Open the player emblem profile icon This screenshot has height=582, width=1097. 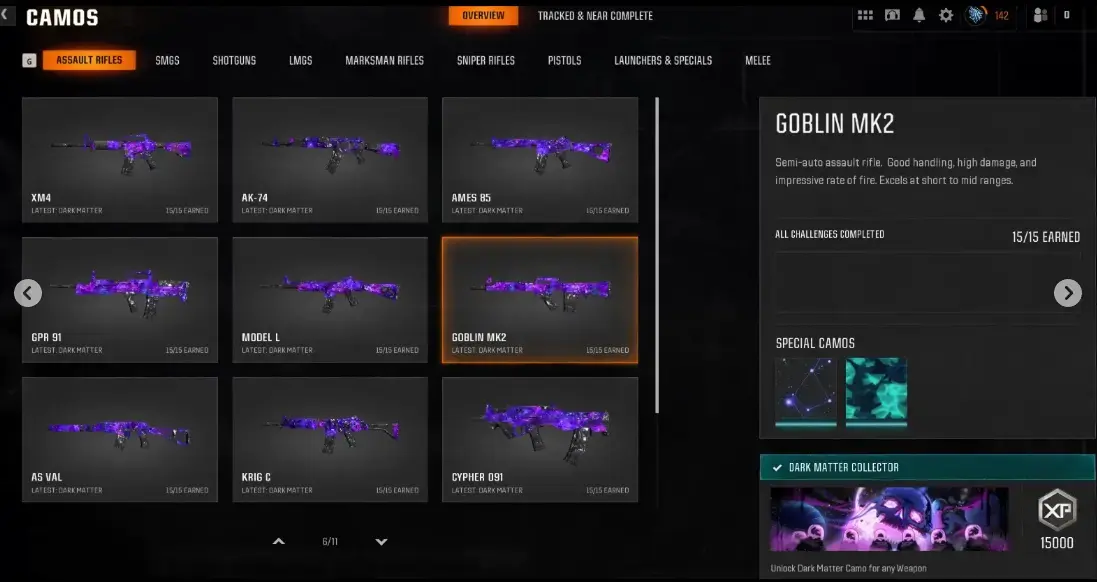pyautogui.click(x=975, y=15)
